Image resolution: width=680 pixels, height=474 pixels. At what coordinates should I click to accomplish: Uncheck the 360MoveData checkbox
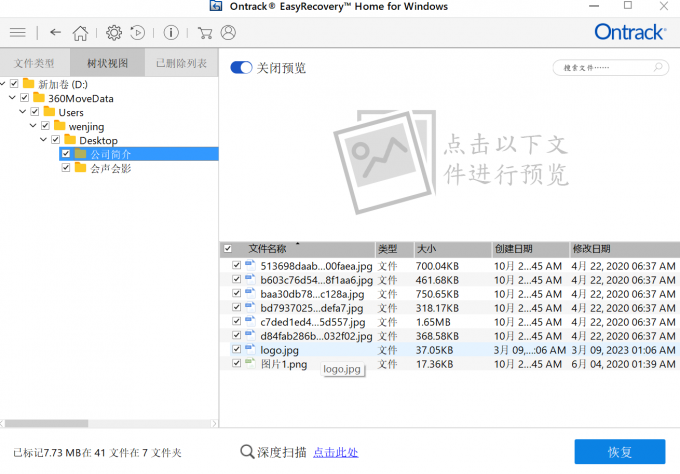point(25,98)
